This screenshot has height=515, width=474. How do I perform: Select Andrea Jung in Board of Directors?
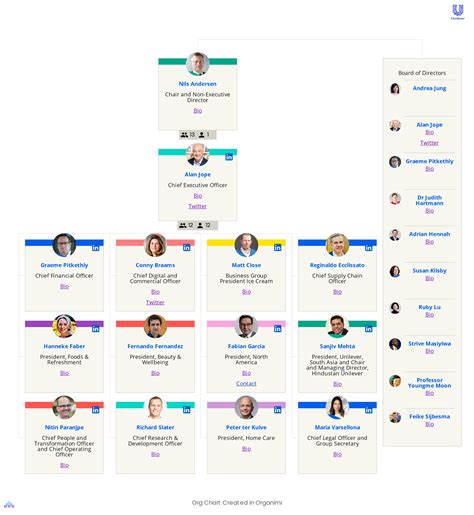[x=429, y=88]
